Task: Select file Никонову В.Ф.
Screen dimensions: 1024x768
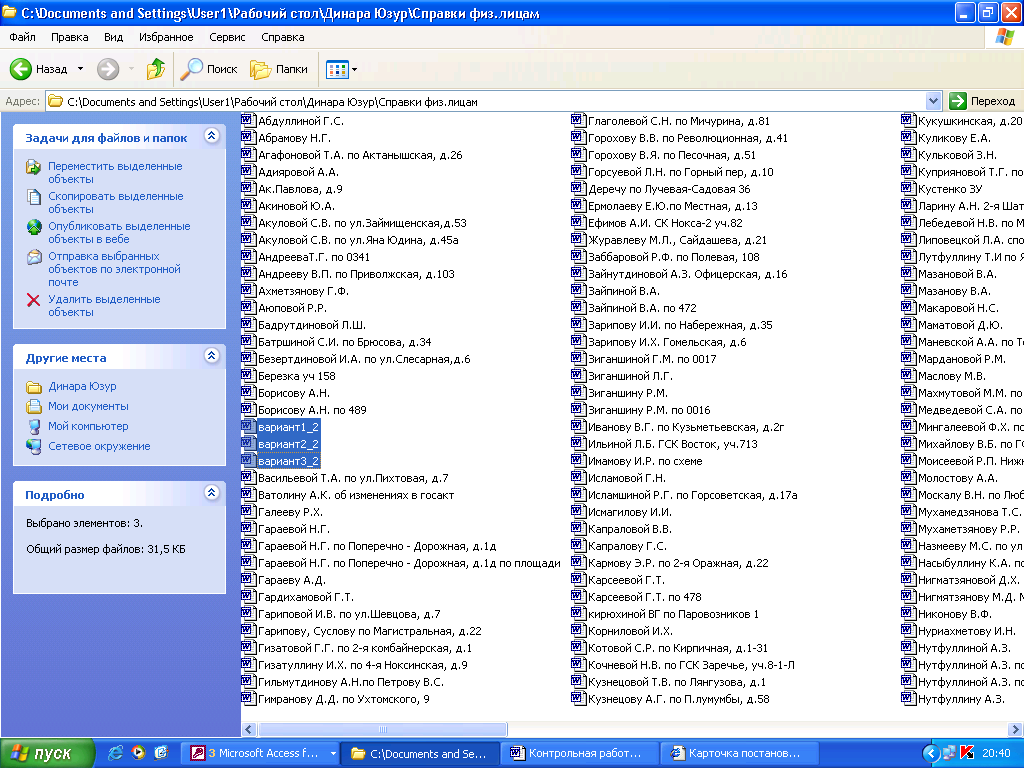Action: pos(954,614)
